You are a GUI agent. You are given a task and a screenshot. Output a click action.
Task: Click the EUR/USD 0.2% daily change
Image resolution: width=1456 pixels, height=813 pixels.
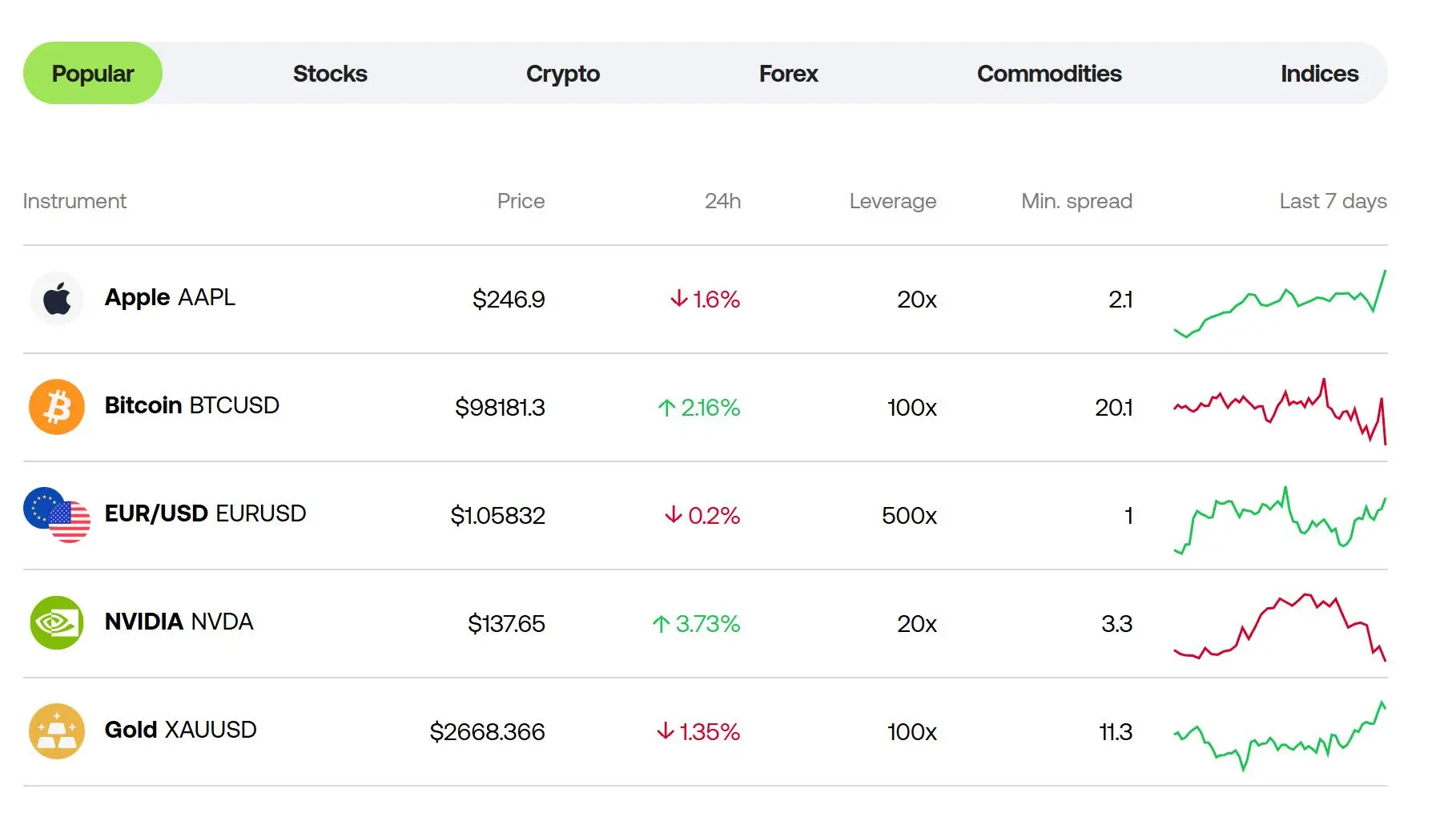(x=714, y=516)
